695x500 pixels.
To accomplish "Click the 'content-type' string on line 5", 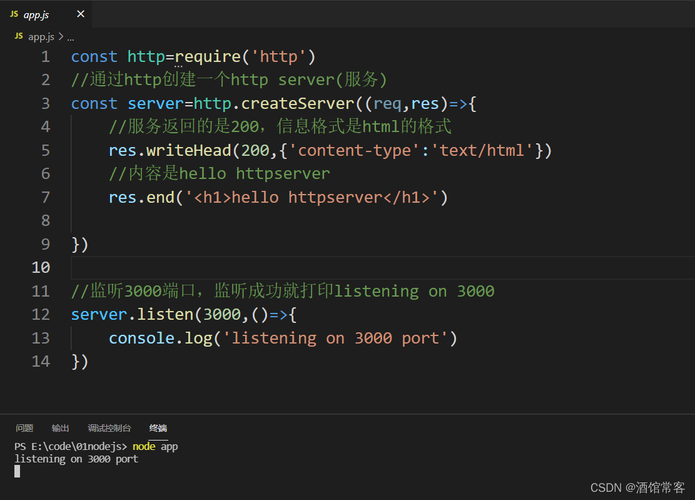I will (x=354, y=151).
